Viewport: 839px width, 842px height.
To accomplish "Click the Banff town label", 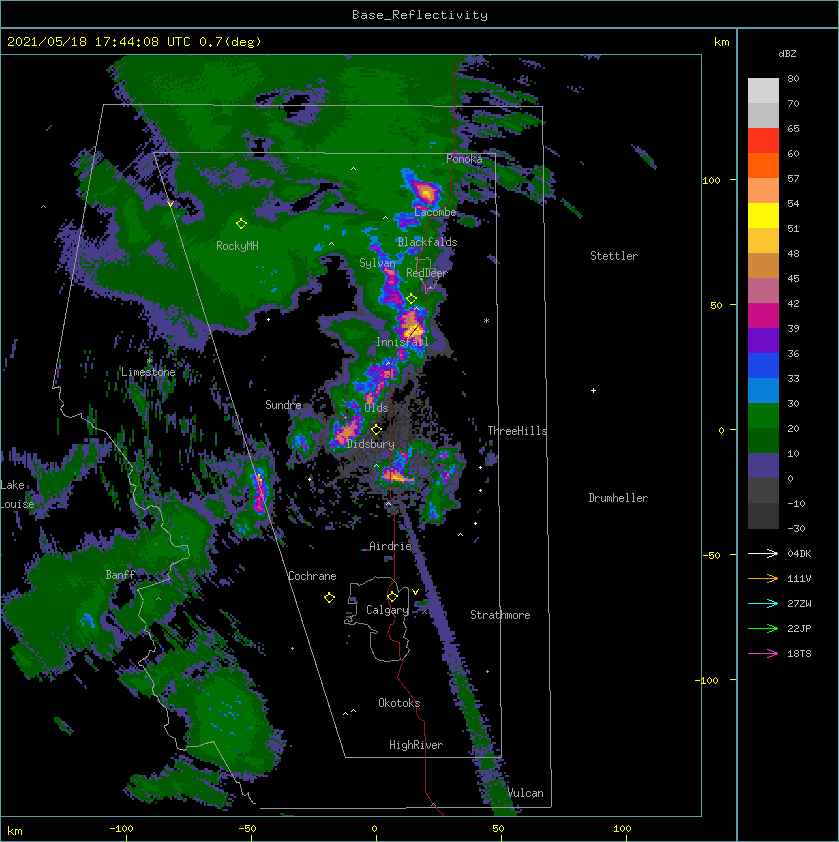I will click(x=120, y=575).
